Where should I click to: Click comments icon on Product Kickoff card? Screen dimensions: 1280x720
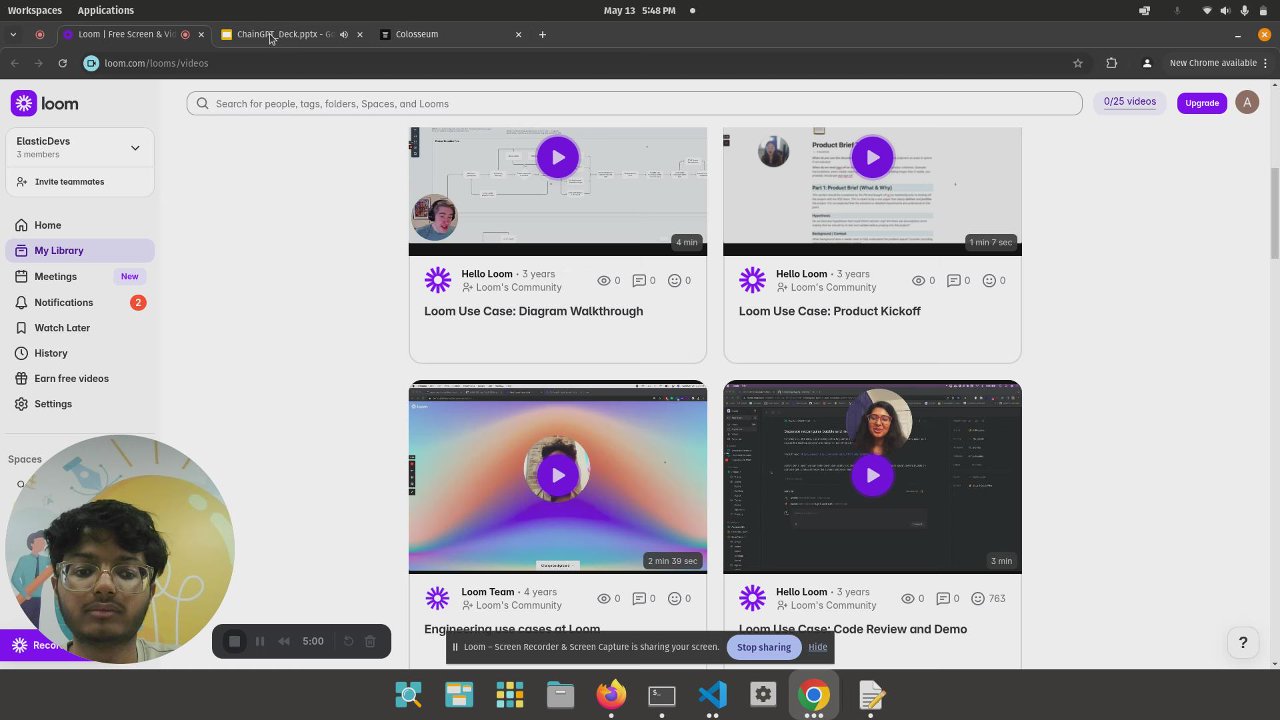954,281
